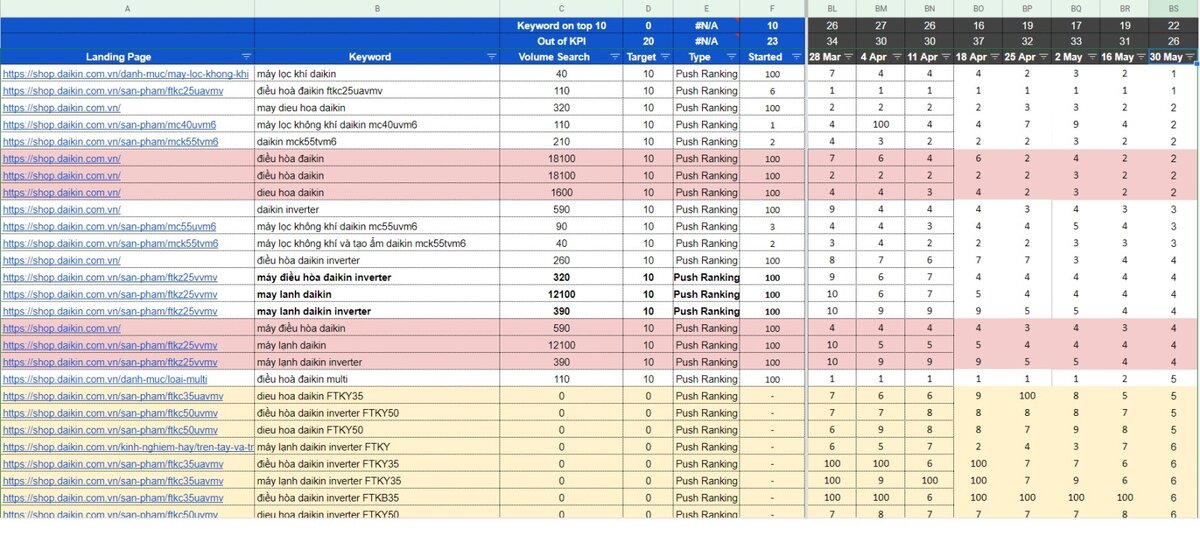
Task: Select the 'daikin mck55tvm6' keyword cell
Action: (x=377, y=142)
